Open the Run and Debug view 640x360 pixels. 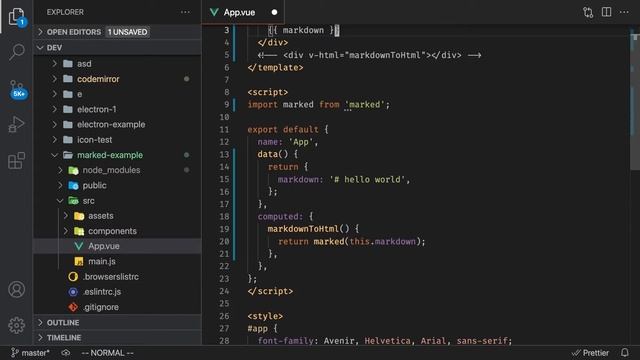(x=16, y=124)
